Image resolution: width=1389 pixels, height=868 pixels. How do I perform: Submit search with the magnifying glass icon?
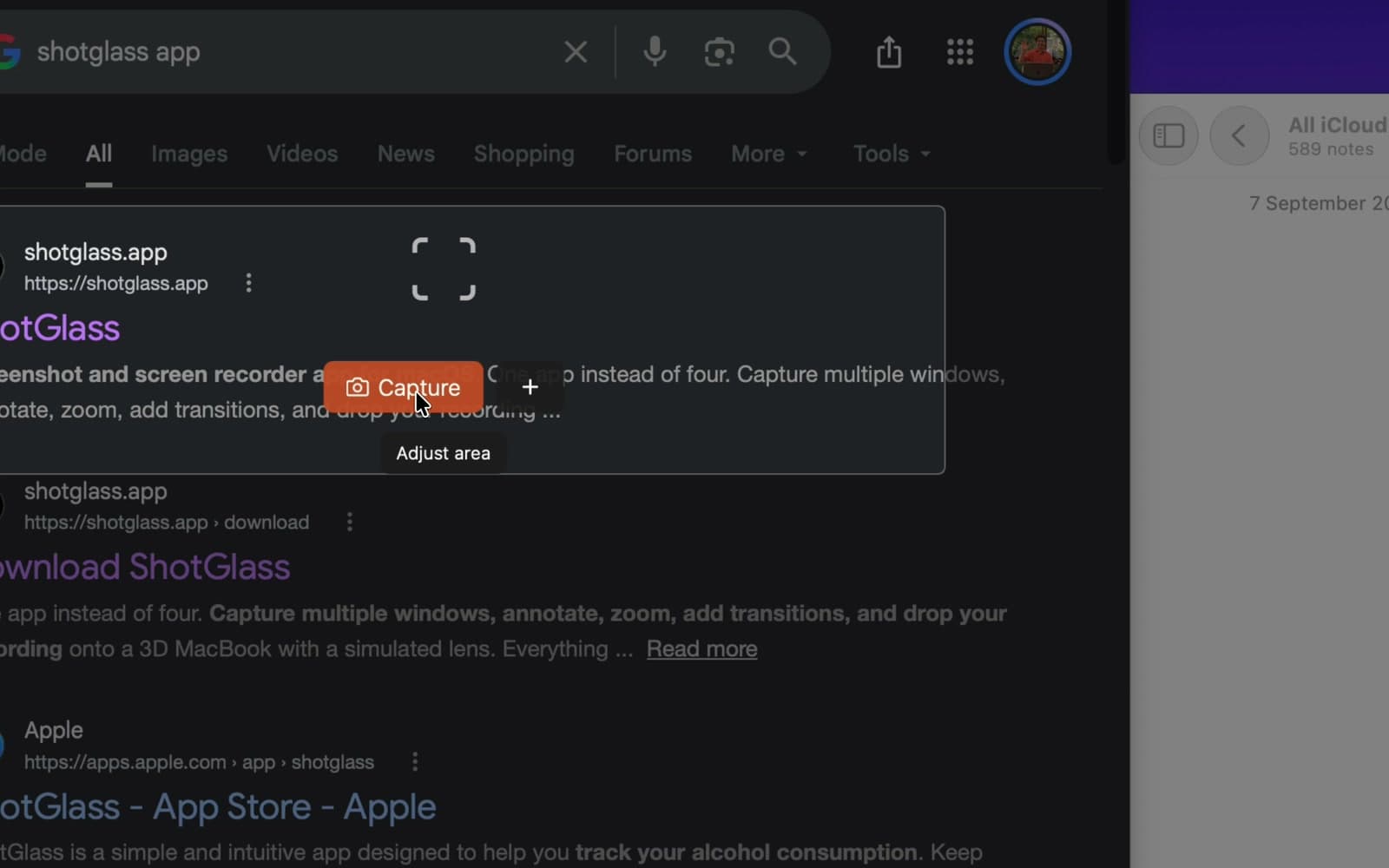[x=782, y=52]
